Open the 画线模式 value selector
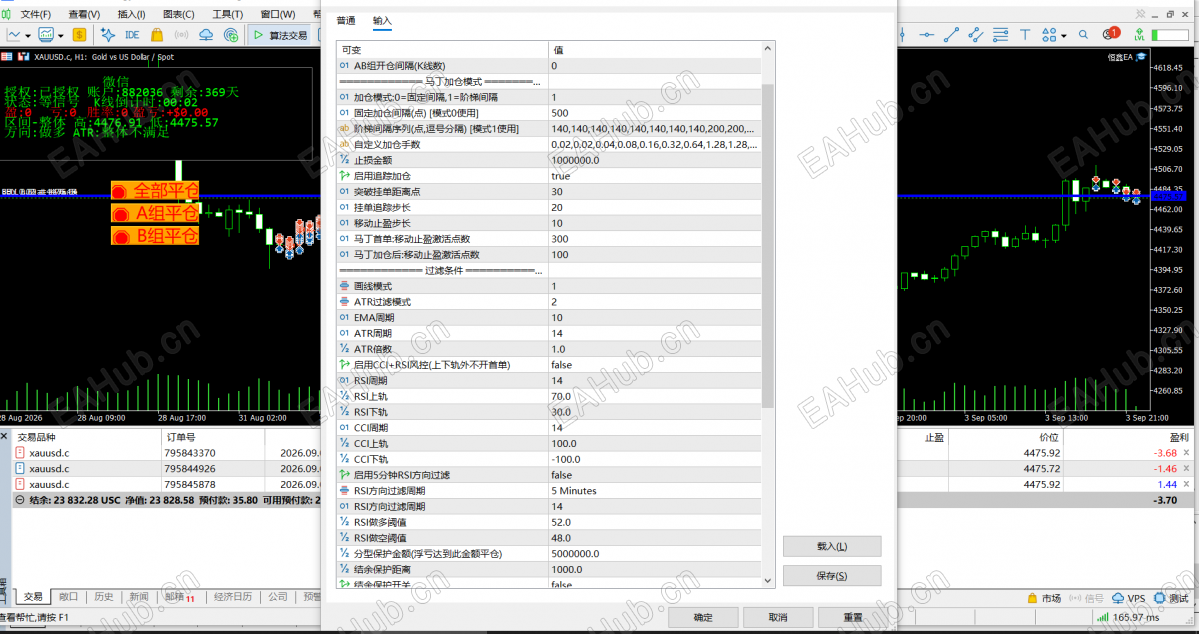The width and height of the screenshot is (1199, 634). pos(655,286)
